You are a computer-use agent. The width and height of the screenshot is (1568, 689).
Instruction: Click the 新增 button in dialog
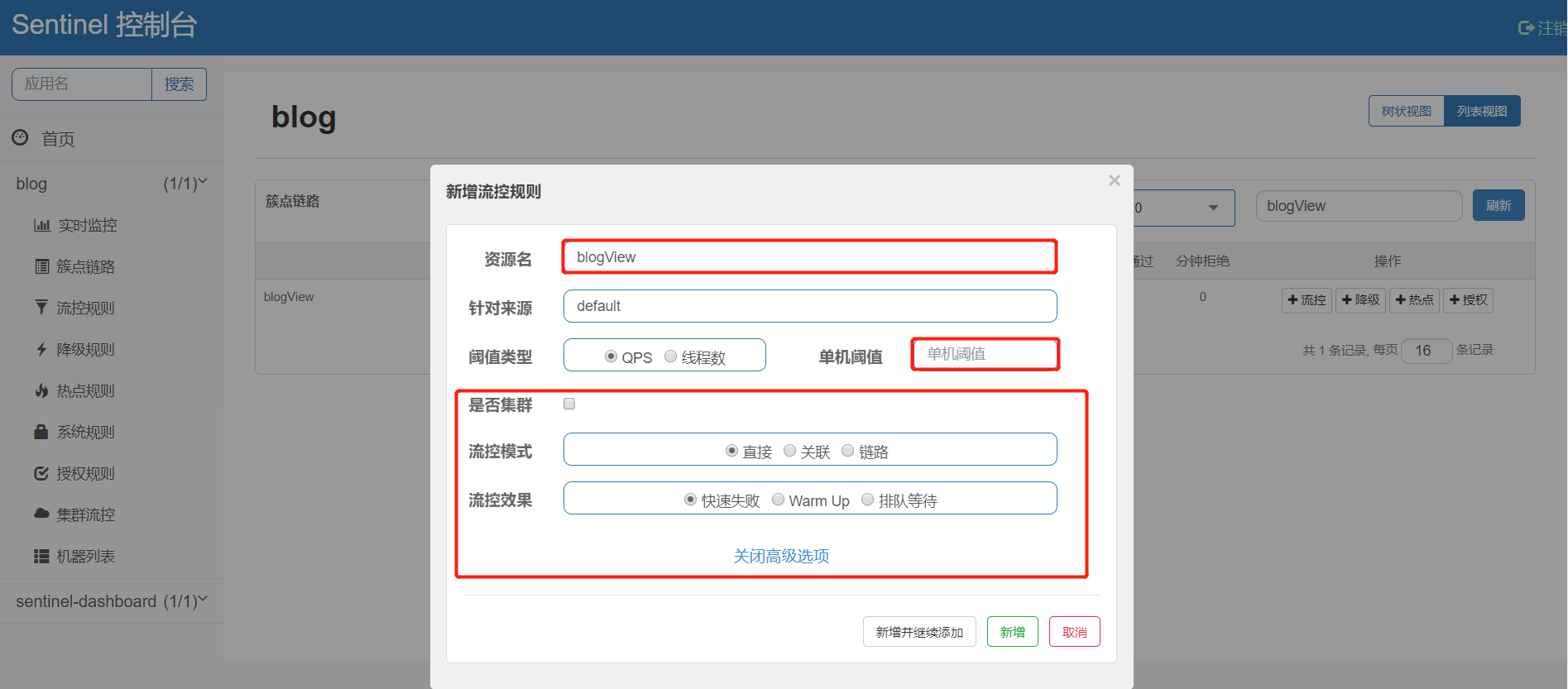tap(1012, 632)
